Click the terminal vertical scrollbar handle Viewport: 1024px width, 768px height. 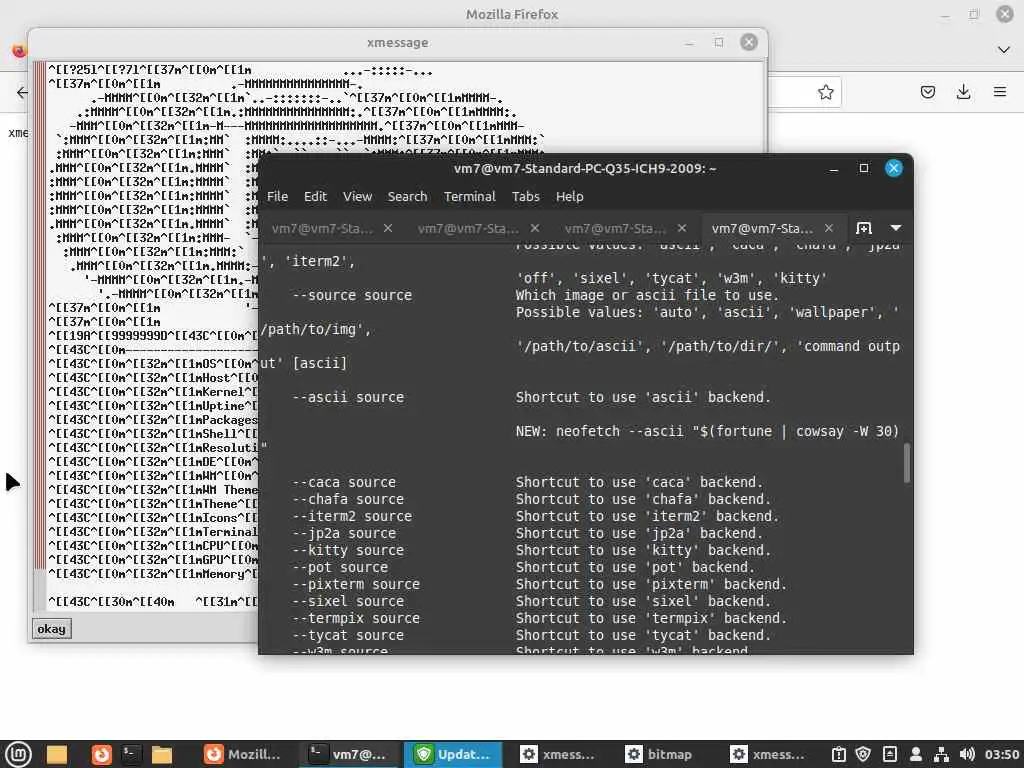pyautogui.click(x=906, y=463)
